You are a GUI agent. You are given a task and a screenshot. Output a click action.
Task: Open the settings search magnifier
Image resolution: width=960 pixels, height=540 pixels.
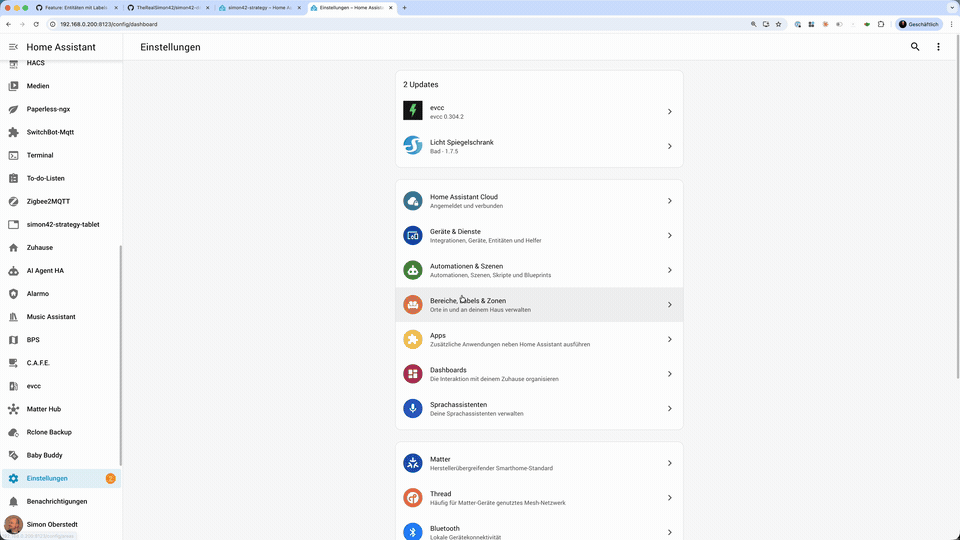[x=915, y=47]
